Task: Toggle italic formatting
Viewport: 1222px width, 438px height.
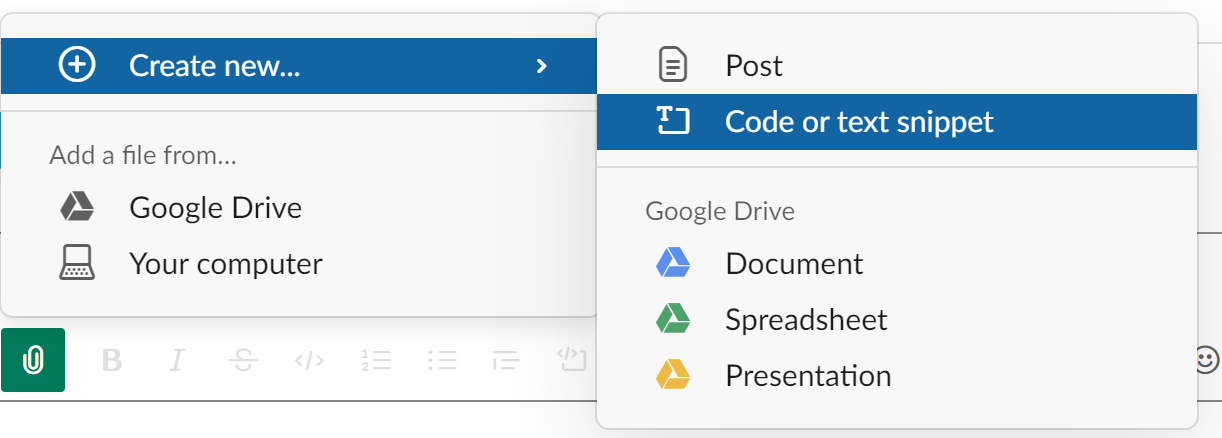Action: (177, 360)
